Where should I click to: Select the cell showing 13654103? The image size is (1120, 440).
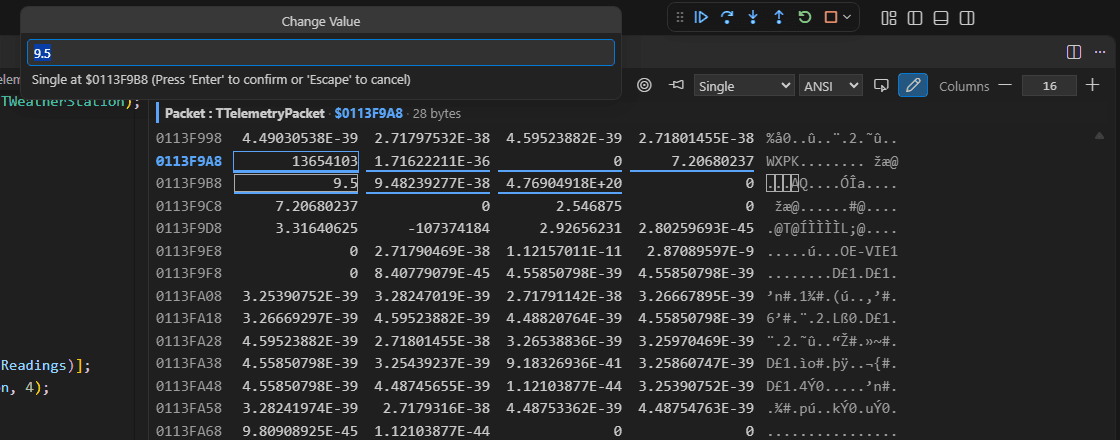pyautogui.click(x=296, y=161)
